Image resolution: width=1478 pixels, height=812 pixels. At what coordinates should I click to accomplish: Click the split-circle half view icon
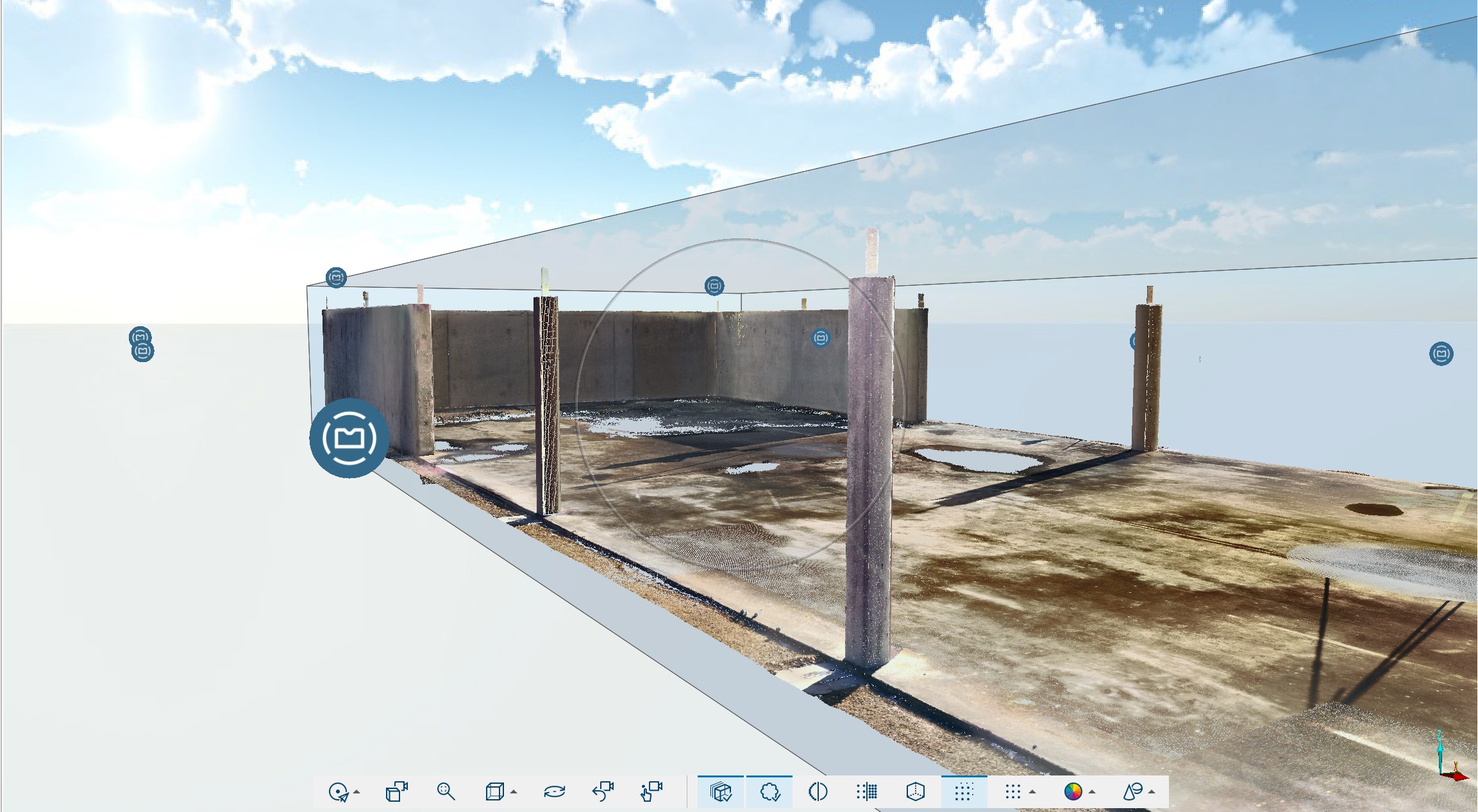click(x=818, y=792)
